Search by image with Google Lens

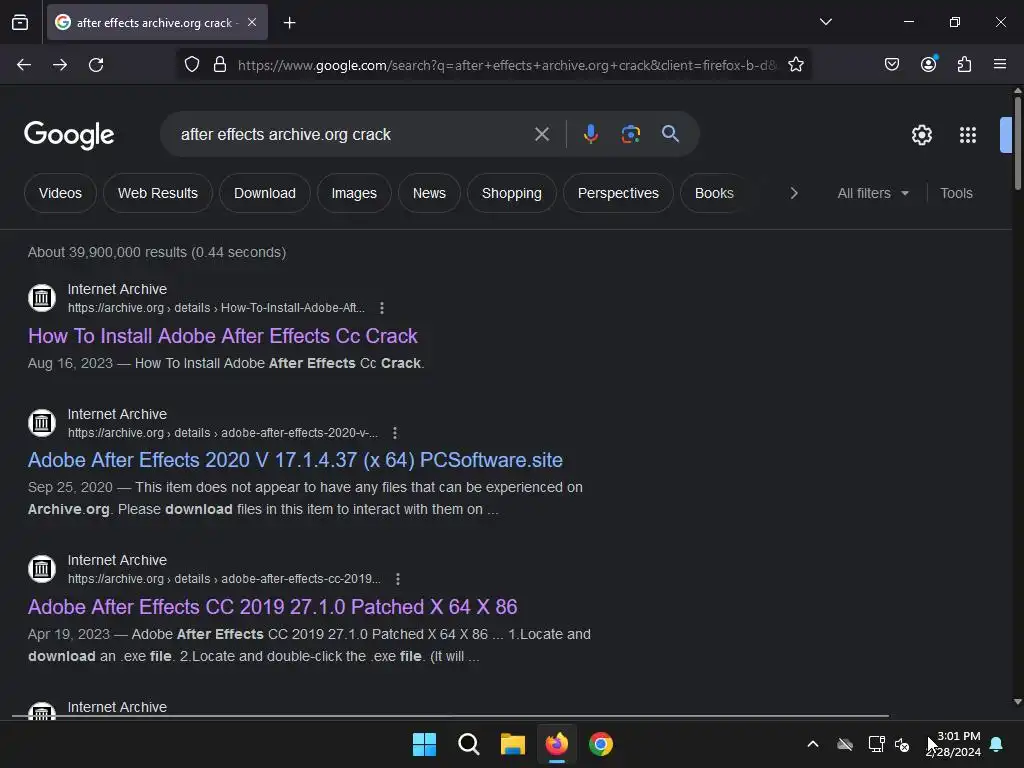[x=630, y=135]
